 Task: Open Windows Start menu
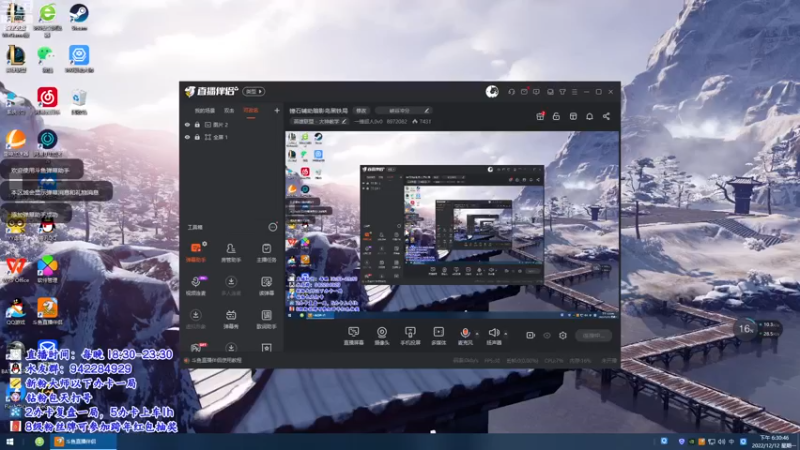(x=10, y=442)
